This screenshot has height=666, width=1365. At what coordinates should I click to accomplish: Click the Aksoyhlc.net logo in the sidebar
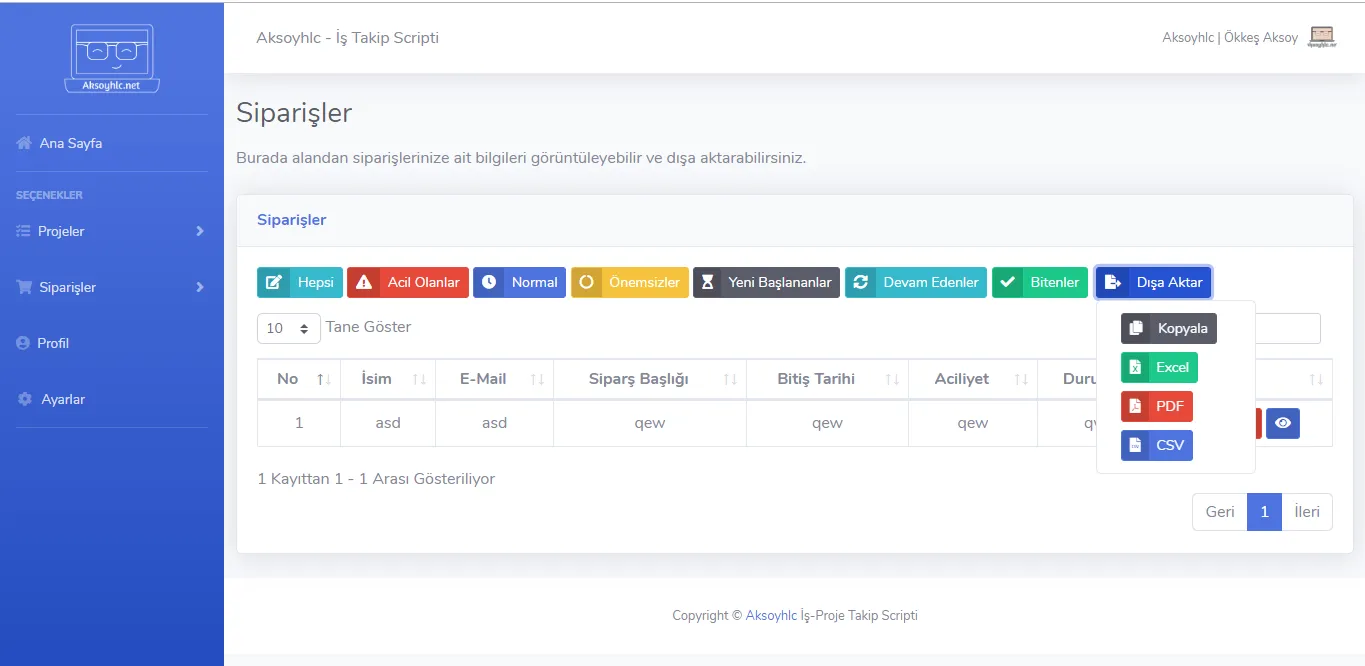tap(112, 58)
